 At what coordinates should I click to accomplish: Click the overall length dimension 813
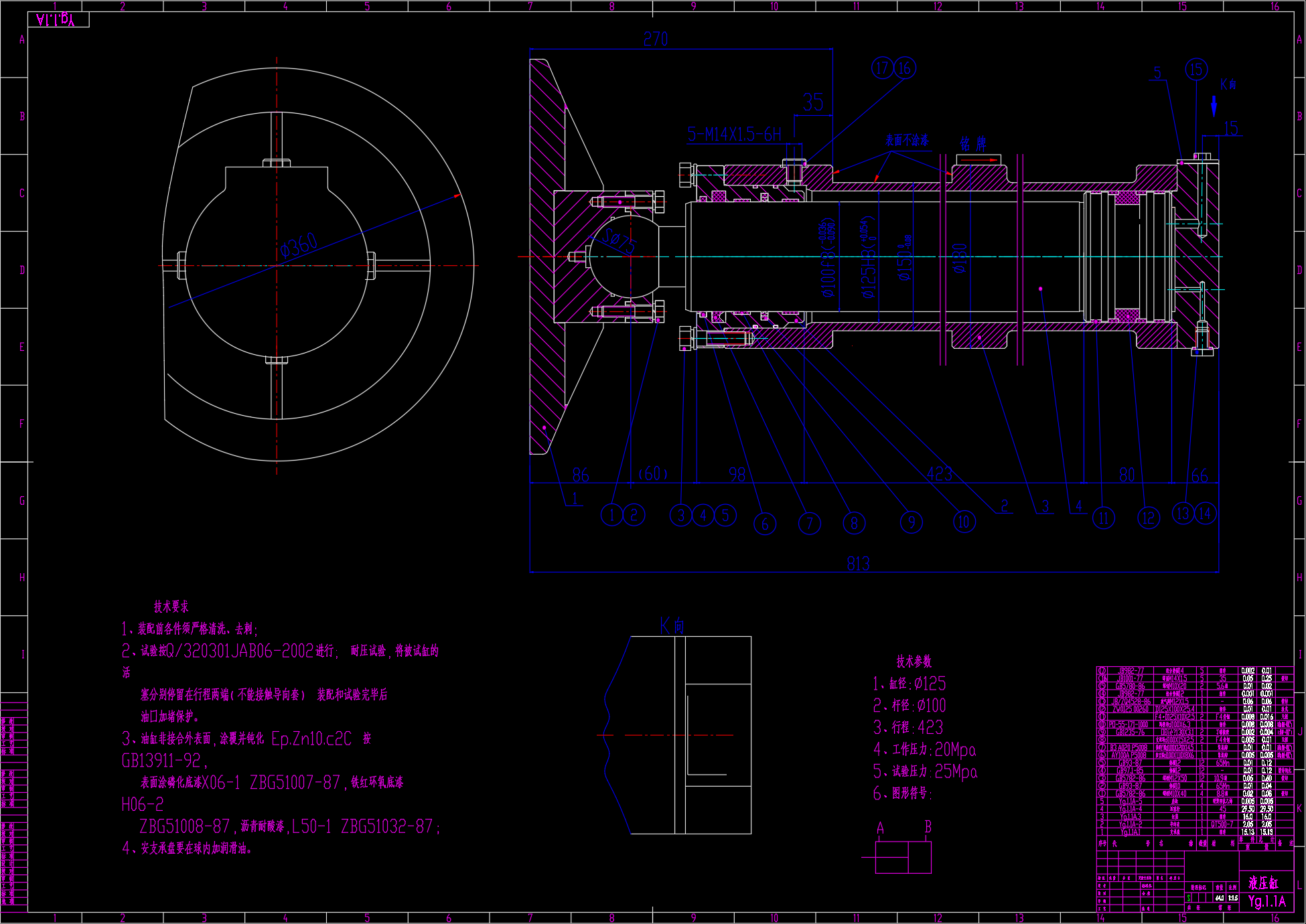point(858,563)
